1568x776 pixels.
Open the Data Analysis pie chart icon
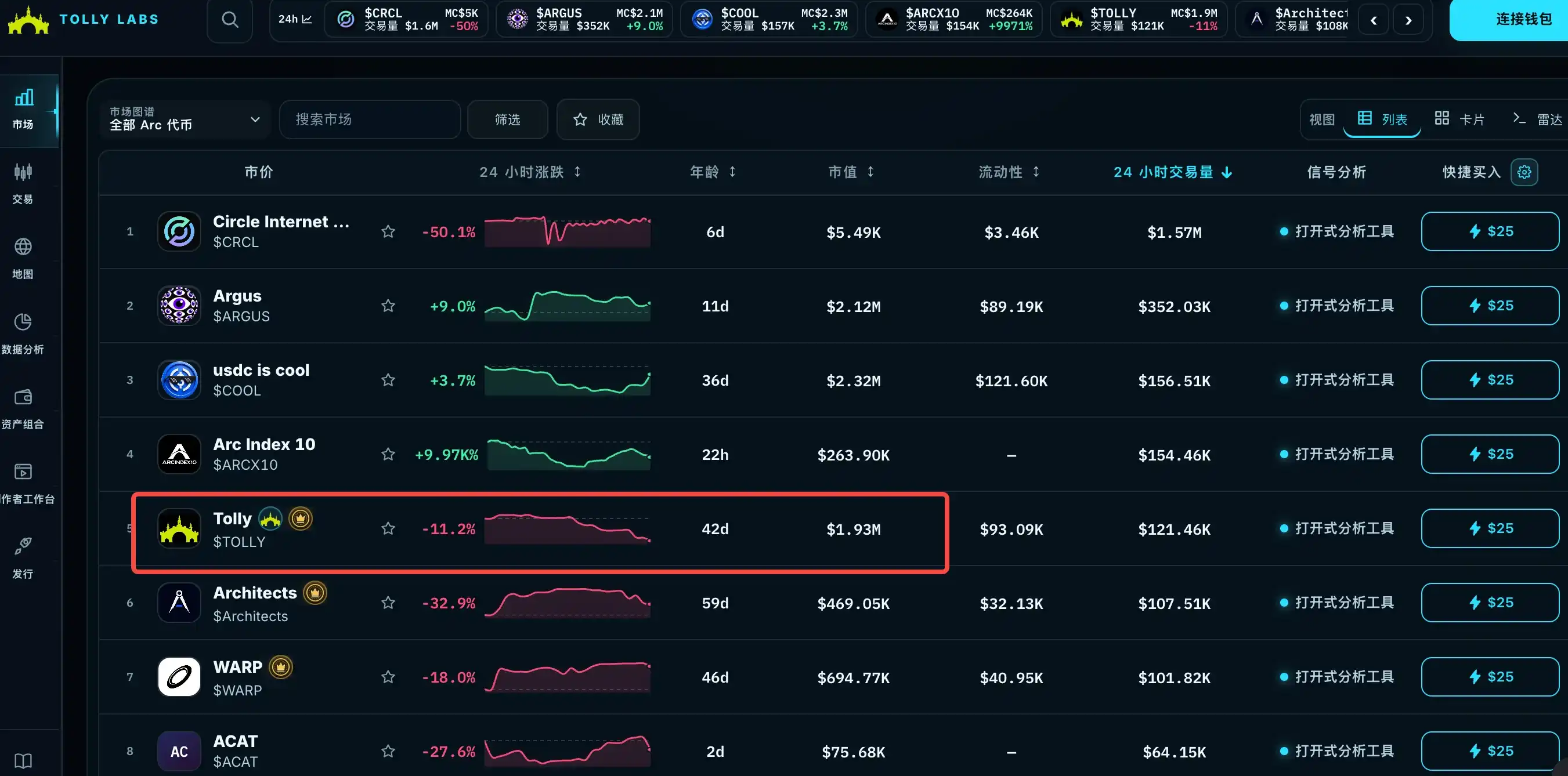click(23, 333)
